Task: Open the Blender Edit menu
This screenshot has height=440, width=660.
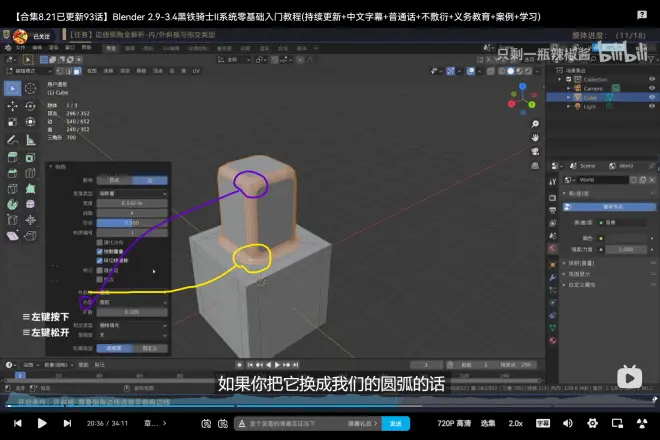Action: [37, 48]
